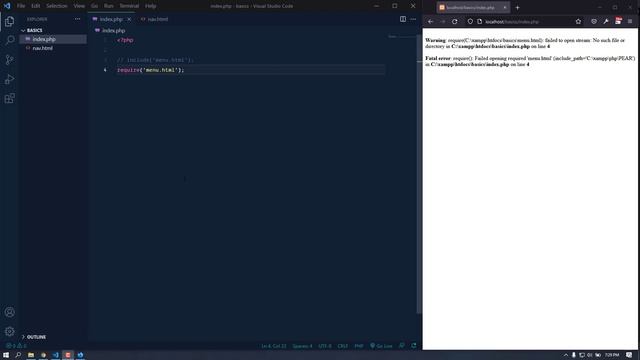Click the Firefox back arrow

[431, 21]
